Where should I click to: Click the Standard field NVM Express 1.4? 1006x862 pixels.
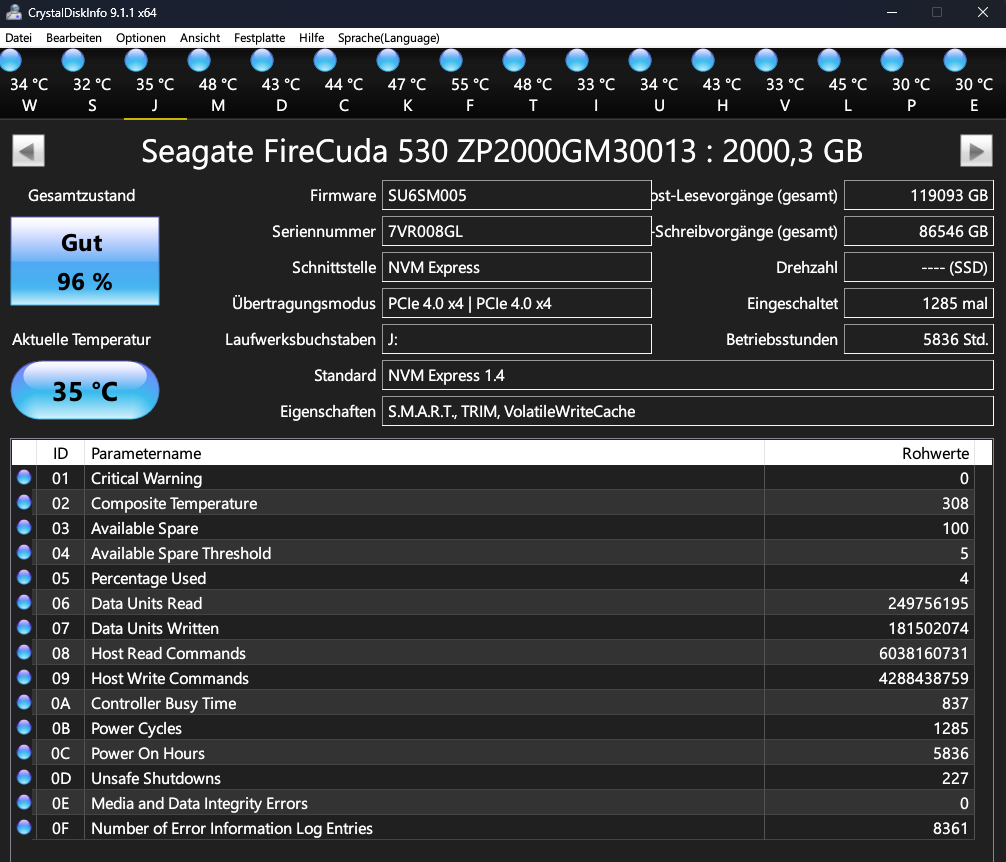(x=688, y=375)
